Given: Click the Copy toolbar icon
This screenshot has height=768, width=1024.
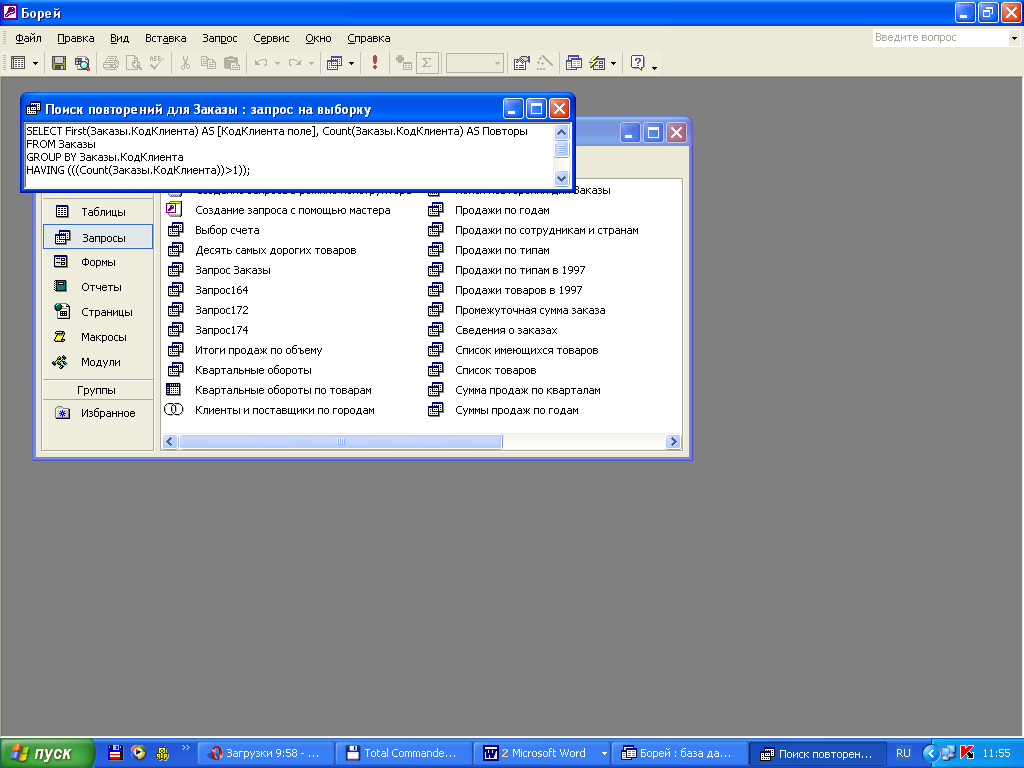Looking at the screenshot, I should coord(208,63).
